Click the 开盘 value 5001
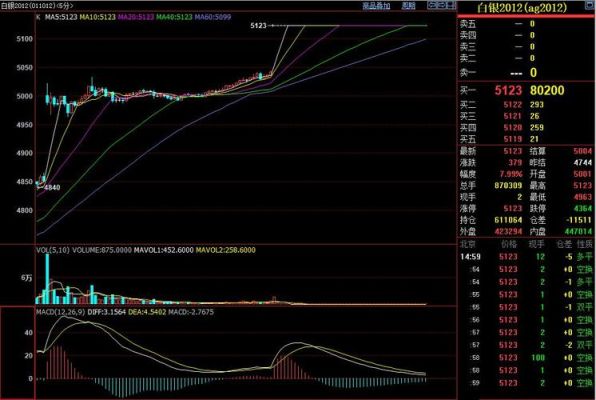Viewport: 596px width, 400px height. coord(583,174)
